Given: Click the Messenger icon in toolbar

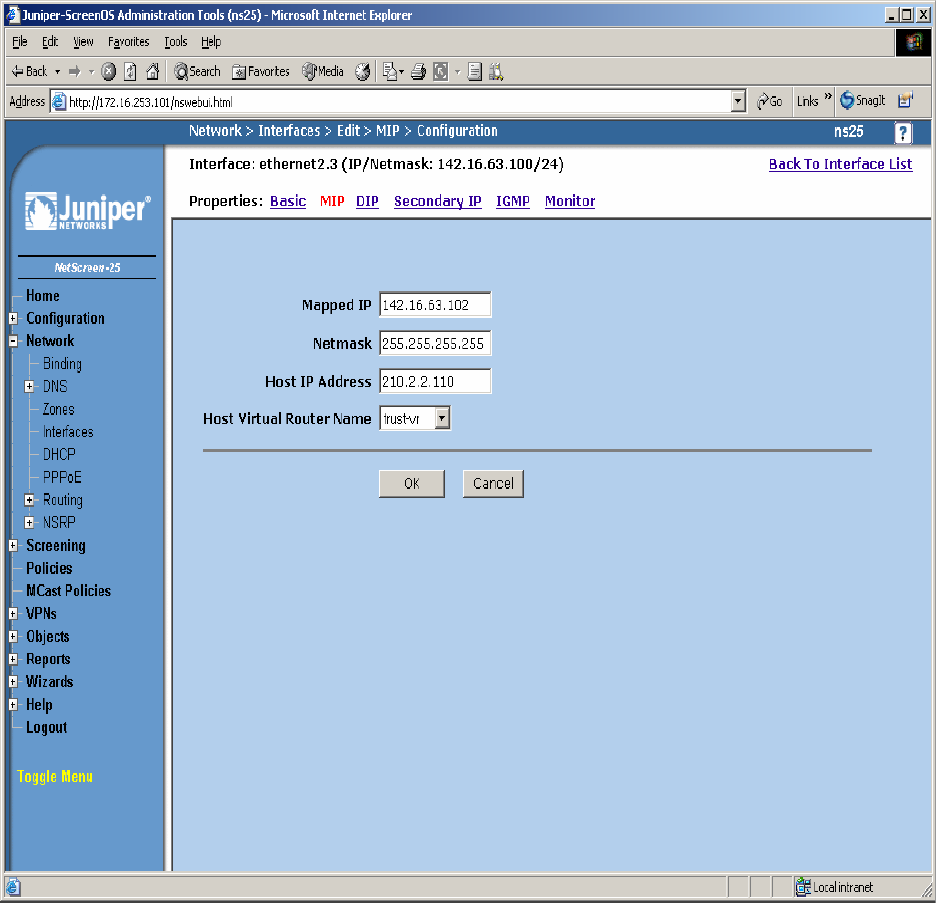Looking at the screenshot, I should tap(496, 72).
